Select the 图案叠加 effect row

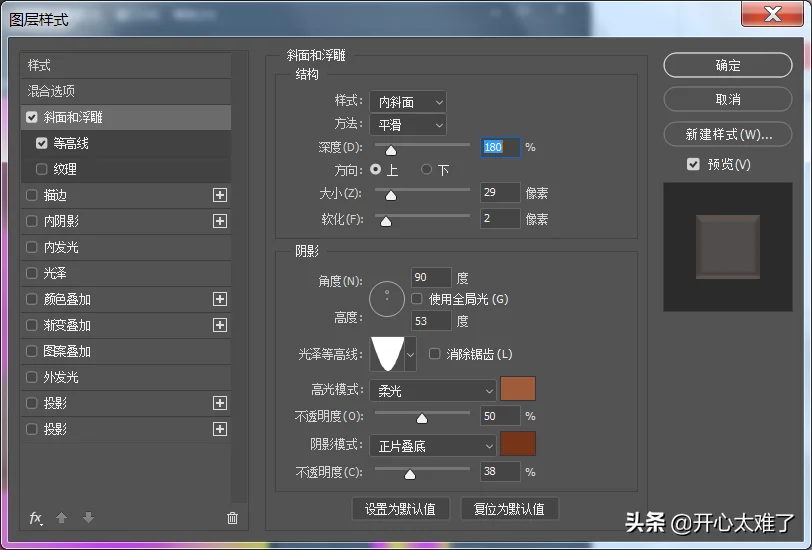[x=126, y=351]
